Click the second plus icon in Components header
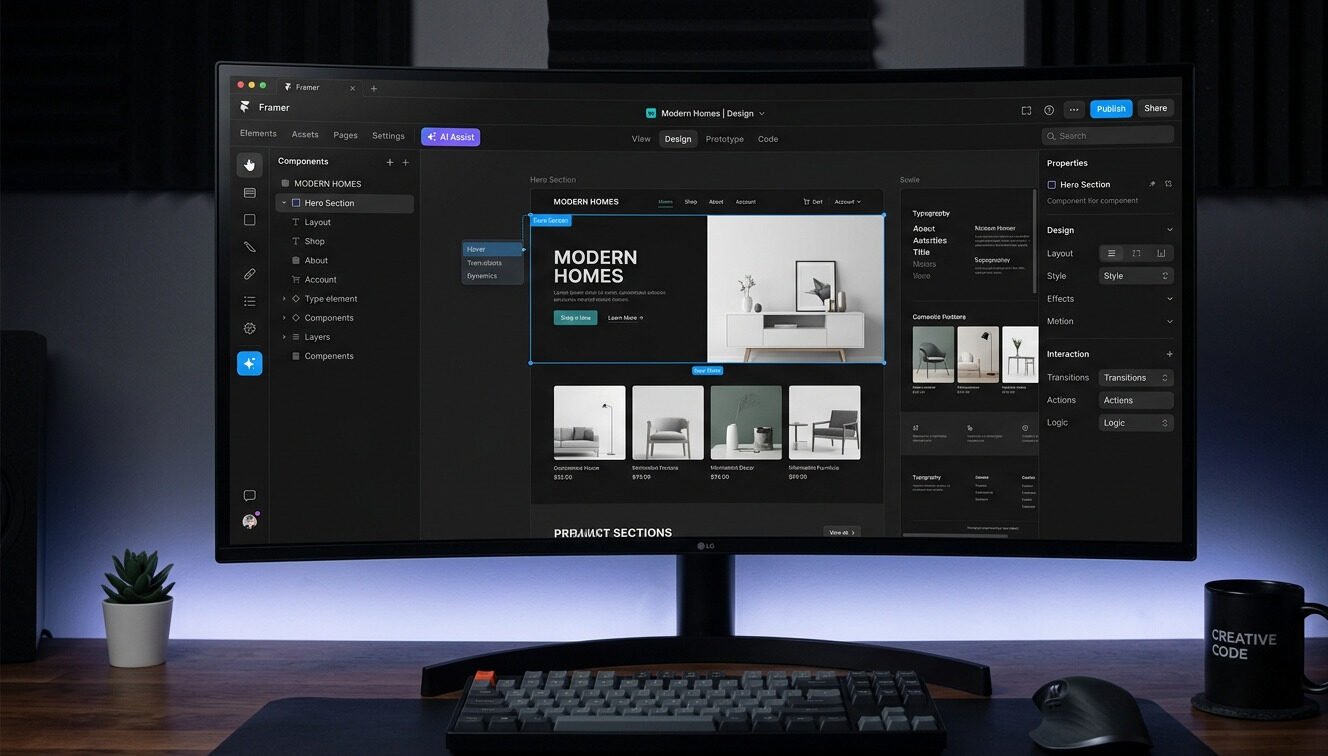The image size is (1328, 756). [405, 162]
